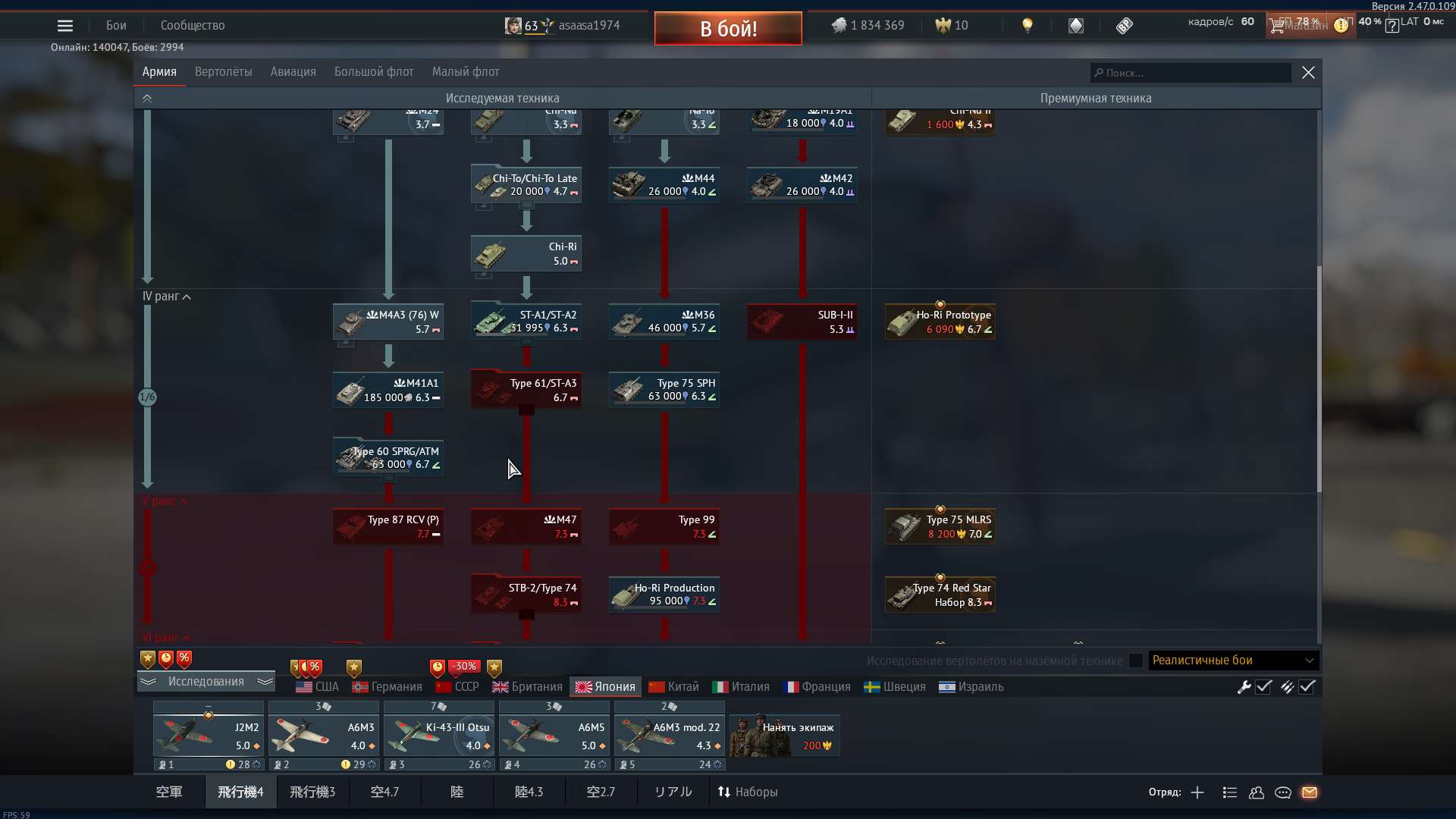This screenshot has width=1456, height=819.
Task: Select the Type 75 MLRS premium card
Action: (940, 526)
